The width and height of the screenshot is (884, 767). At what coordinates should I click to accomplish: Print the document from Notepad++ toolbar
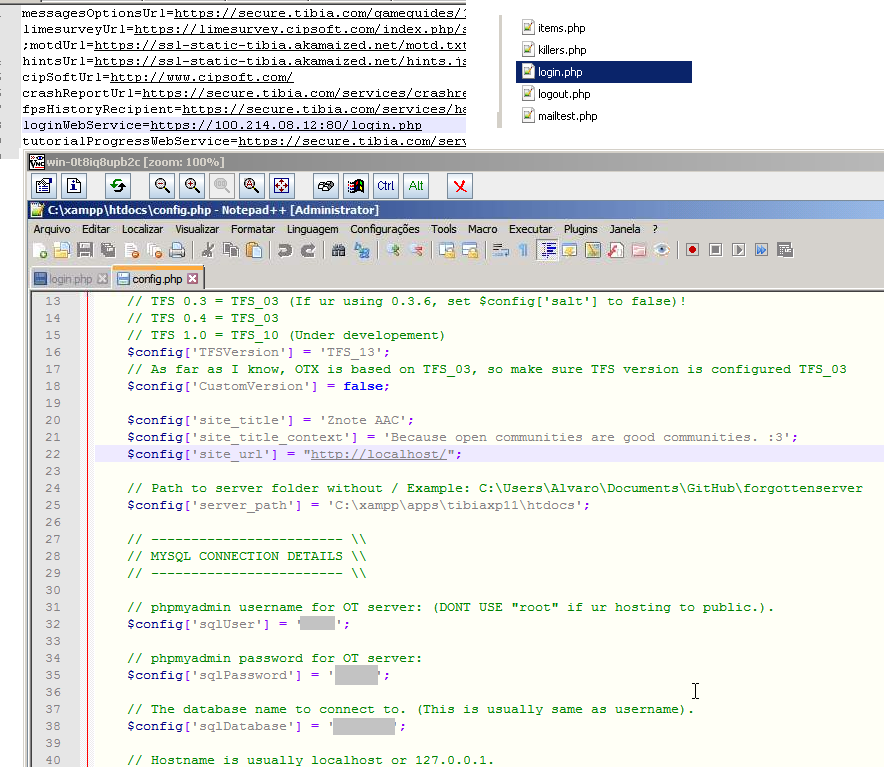click(x=177, y=250)
